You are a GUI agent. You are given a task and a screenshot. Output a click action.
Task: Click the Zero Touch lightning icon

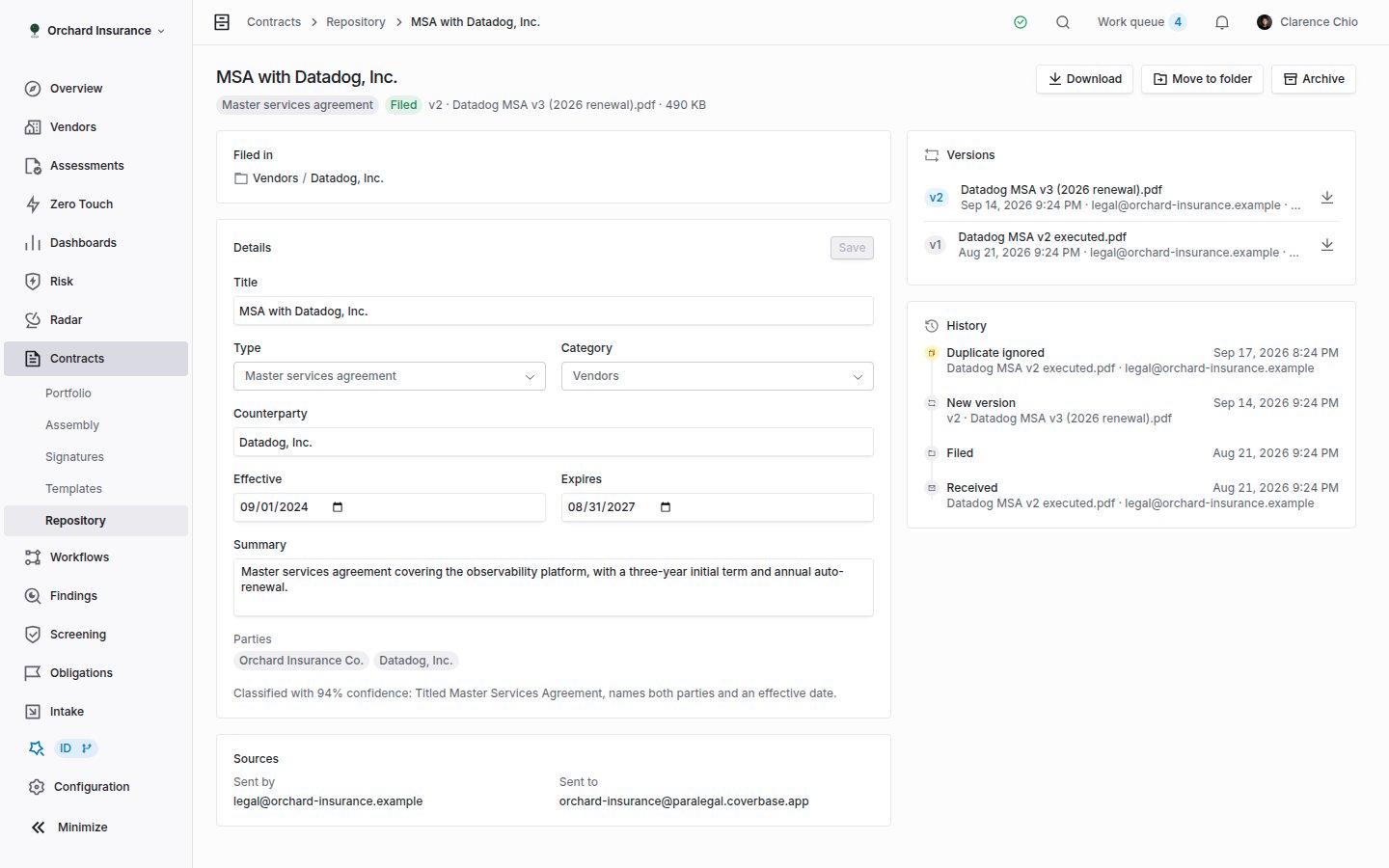pos(33,204)
